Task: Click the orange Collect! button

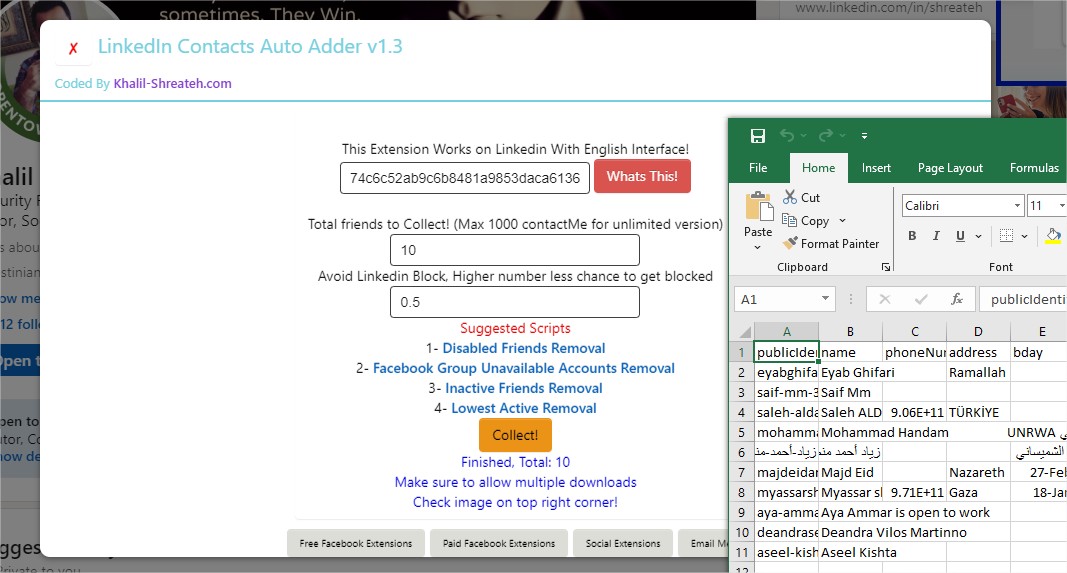Action: click(x=514, y=435)
